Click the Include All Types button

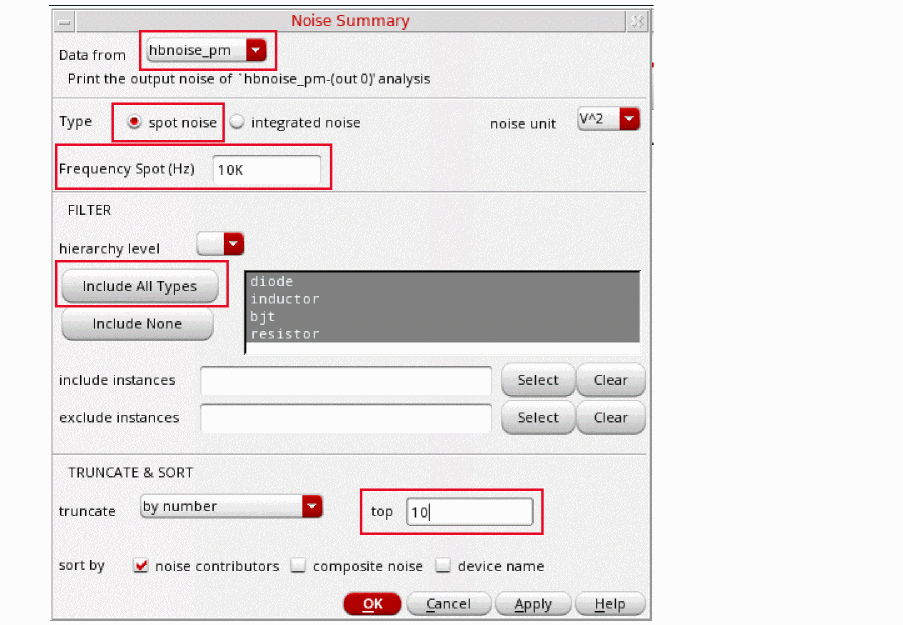coord(140,286)
